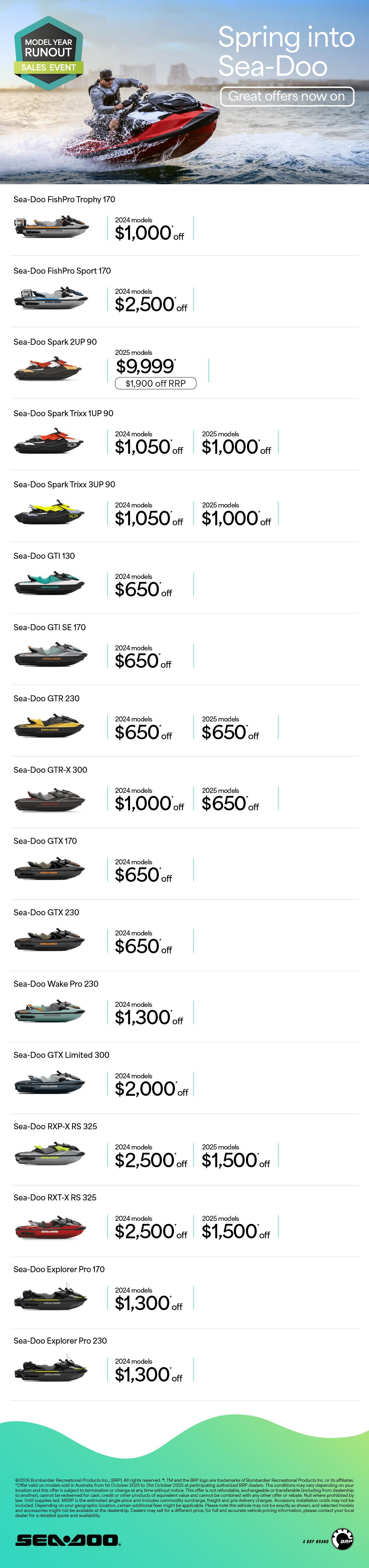Click the "Great offers now on" button

pos(286,96)
